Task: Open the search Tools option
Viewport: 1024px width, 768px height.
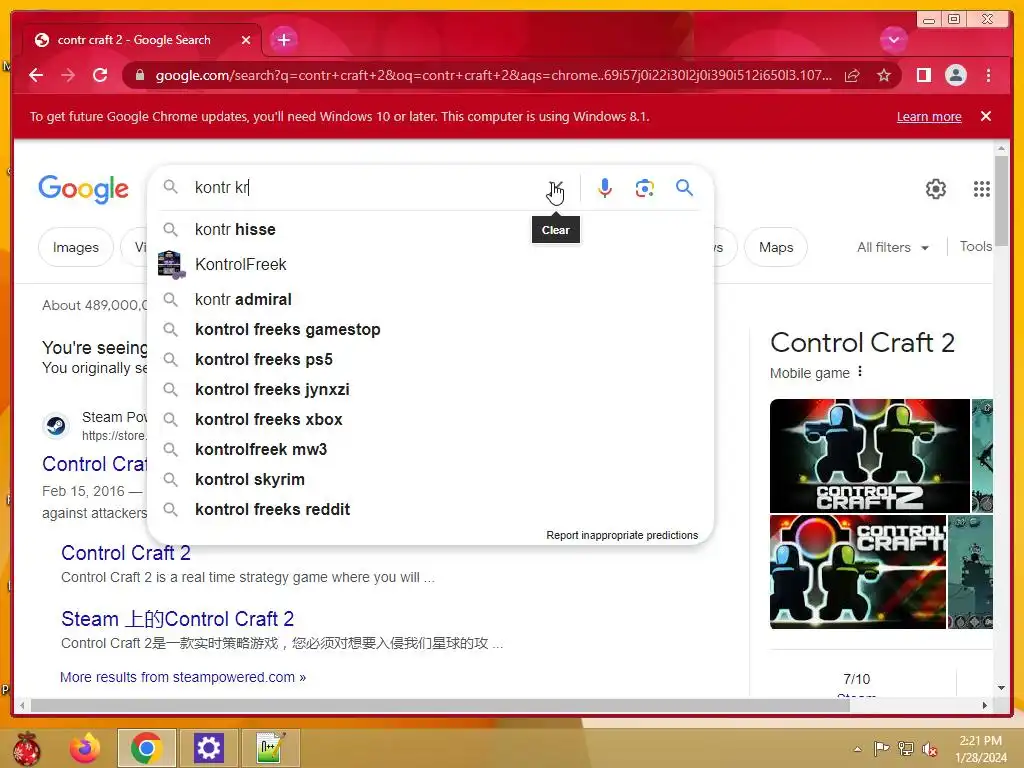Action: point(976,246)
